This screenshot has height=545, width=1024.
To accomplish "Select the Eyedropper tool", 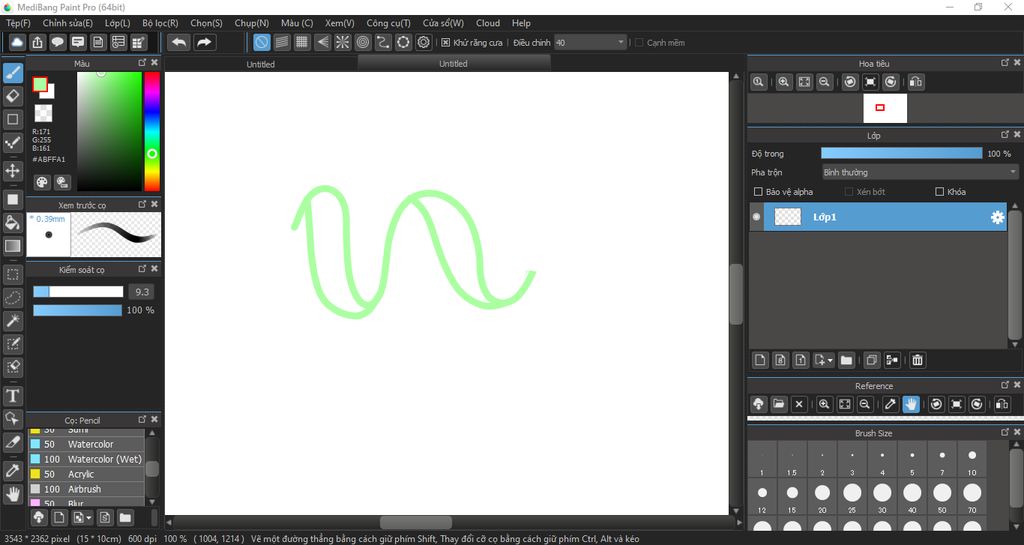I will 12,471.
